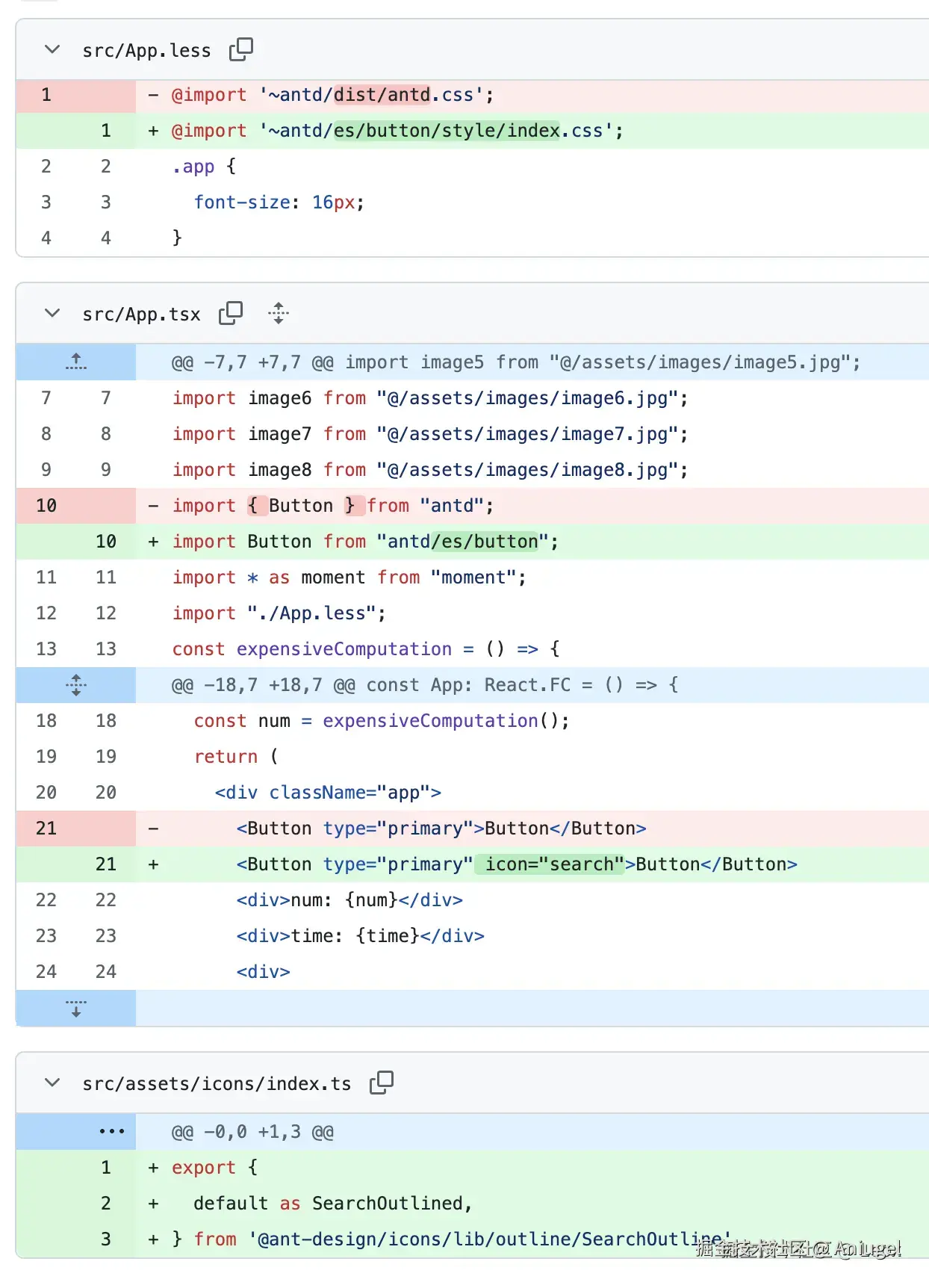Collapse the src/App.tsx diff
929x1288 pixels.
[x=52, y=313]
